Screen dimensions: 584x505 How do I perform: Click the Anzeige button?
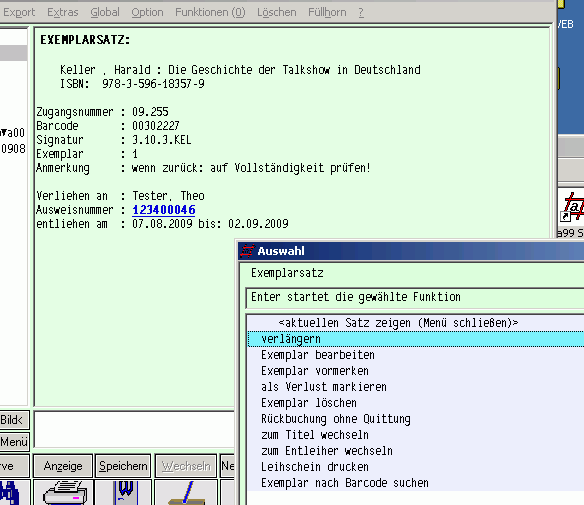[x=63, y=466]
